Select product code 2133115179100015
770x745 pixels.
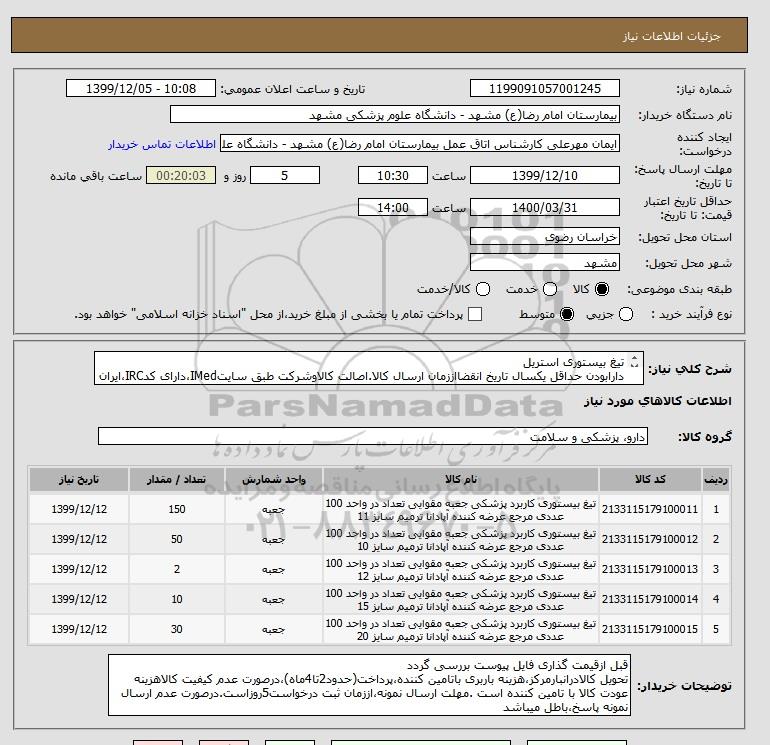pos(650,629)
